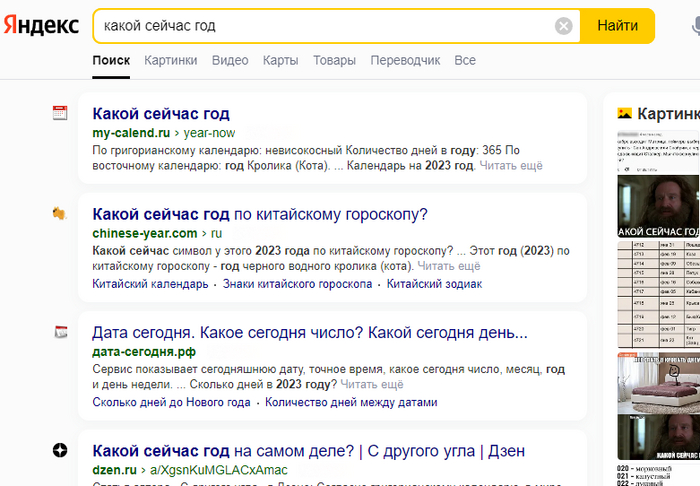
Task: Open the Картинки side panel heading
Action: [668, 114]
